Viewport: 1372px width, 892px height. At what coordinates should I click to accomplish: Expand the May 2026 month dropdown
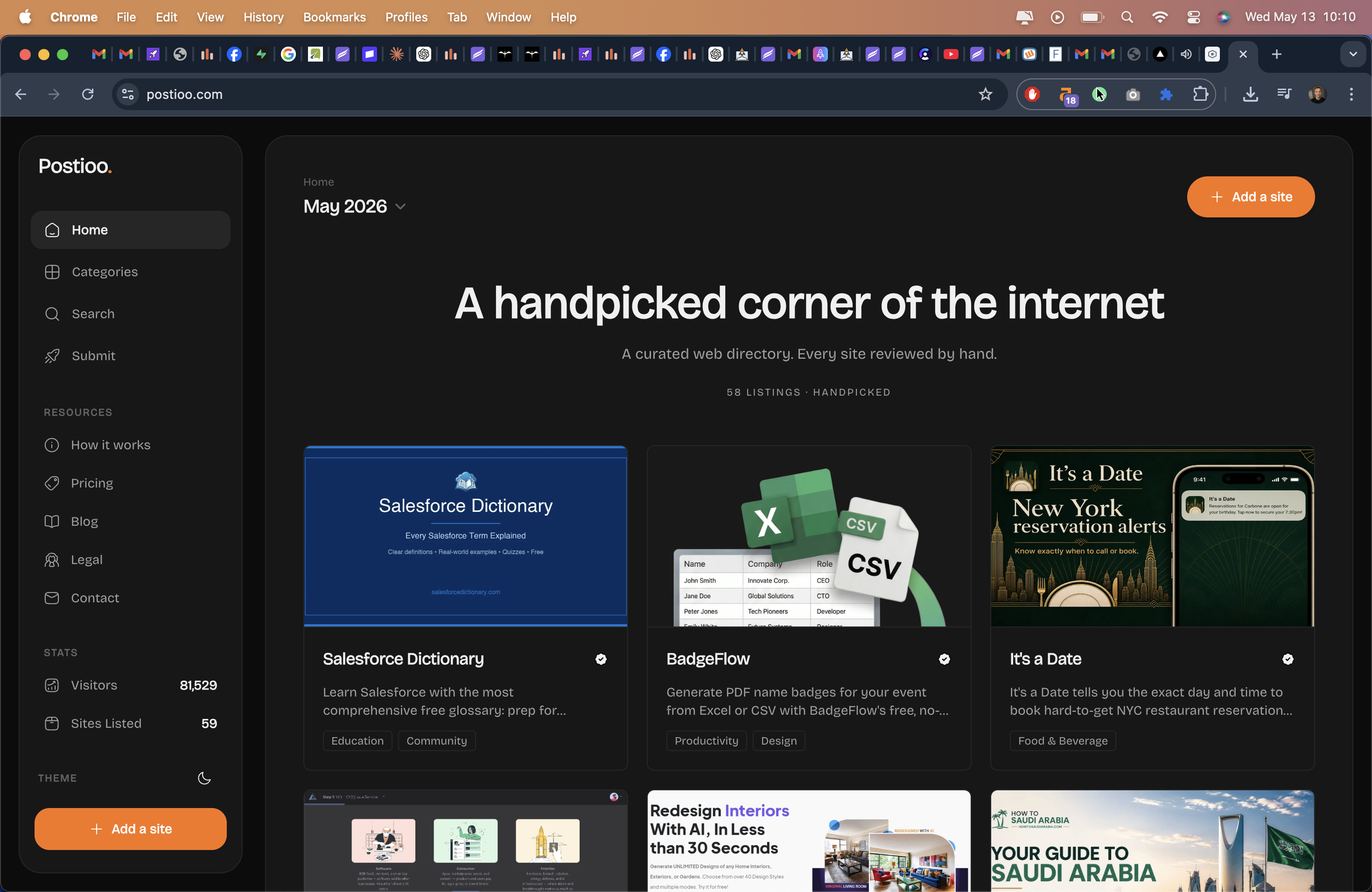(x=355, y=206)
